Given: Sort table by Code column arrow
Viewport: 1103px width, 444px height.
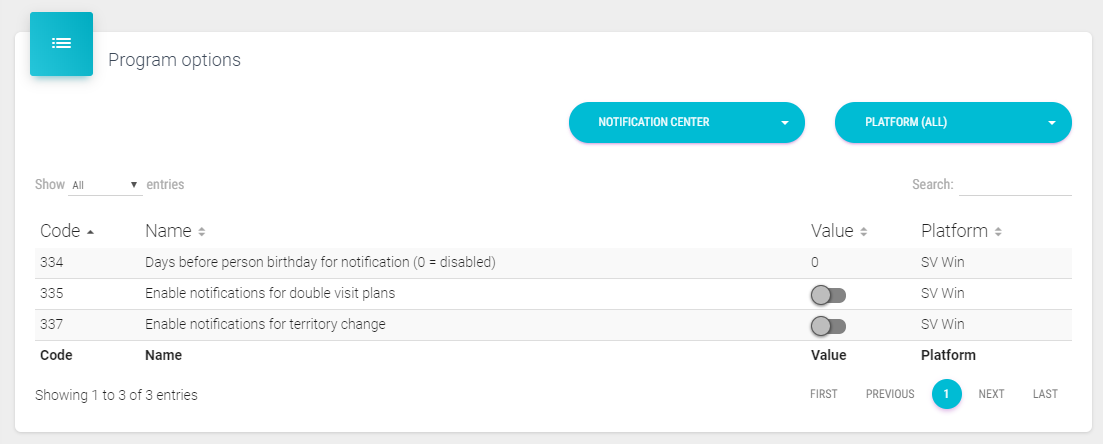Looking at the screenshot, I should pyautogui.click(x=91, y=232).
